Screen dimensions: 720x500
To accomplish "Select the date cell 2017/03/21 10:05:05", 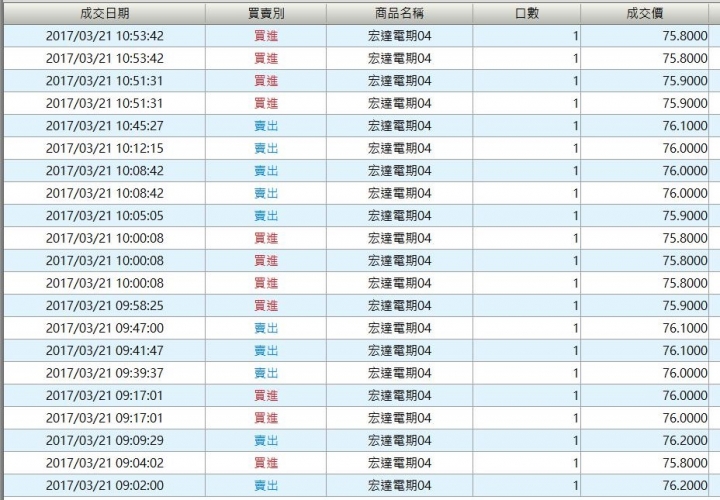I will [x=105, y=216].
